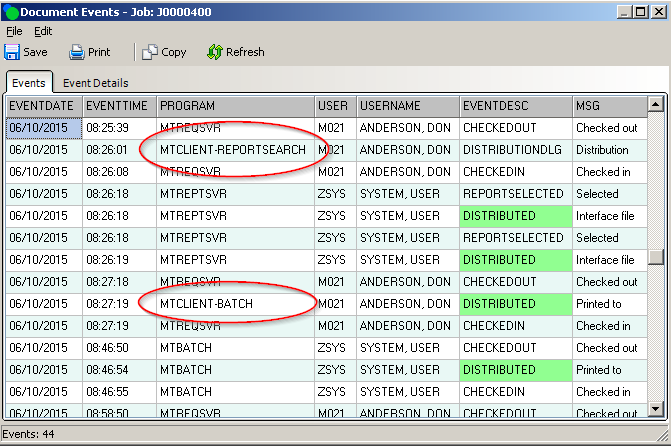The width and height of the screenshot is (671, 446).
Task: Select the MTCLIENT-REPORTSEARCH program cell
Action: coord(233,150)
